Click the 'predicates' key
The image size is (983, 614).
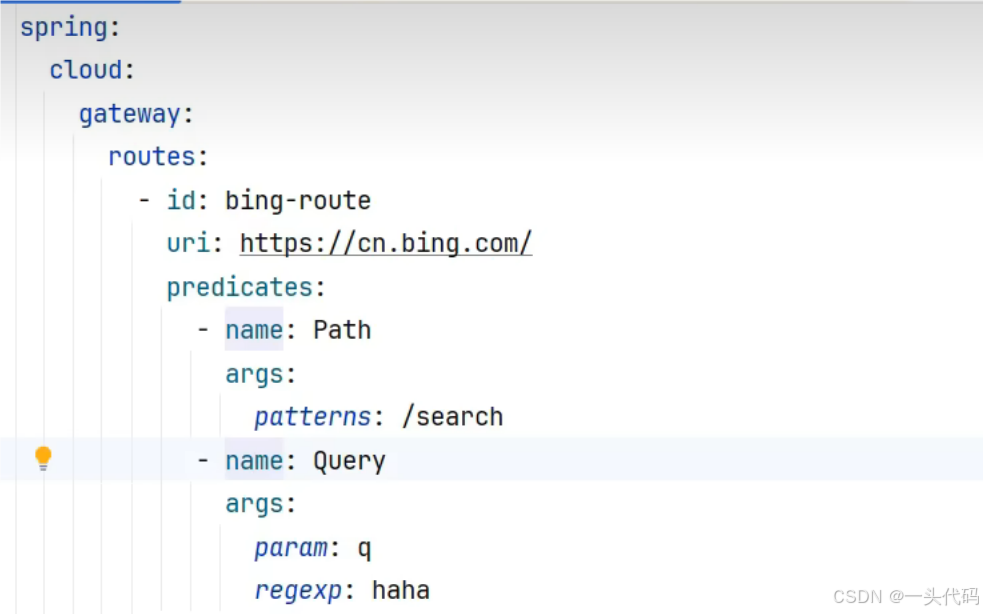(239, 288)
